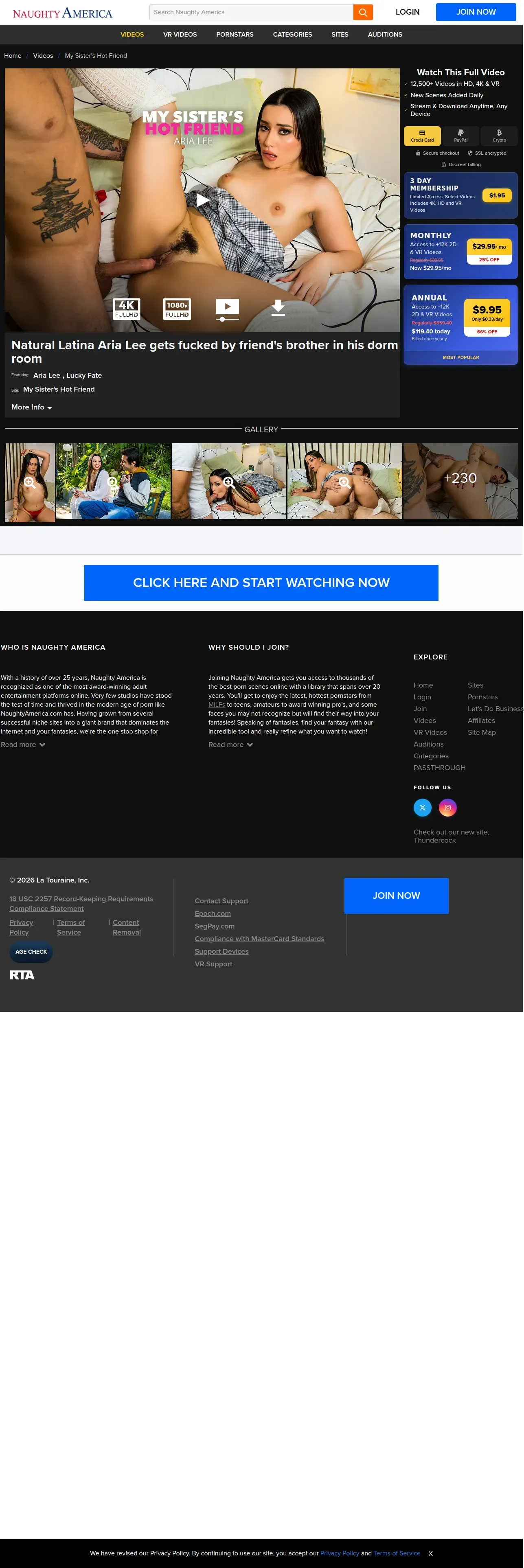Open the Support Devices link
The width and height of the screenshot is (524, 1568).
222,952
